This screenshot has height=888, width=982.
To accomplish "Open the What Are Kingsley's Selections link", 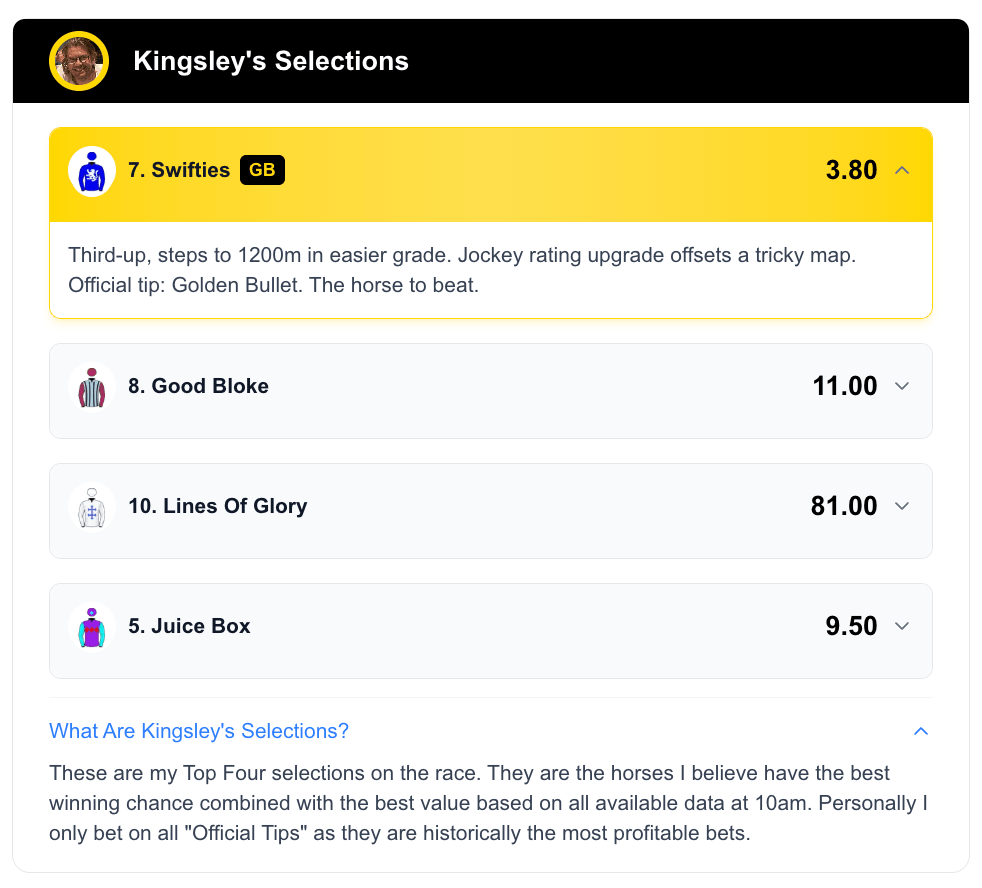I will (198, 731).
